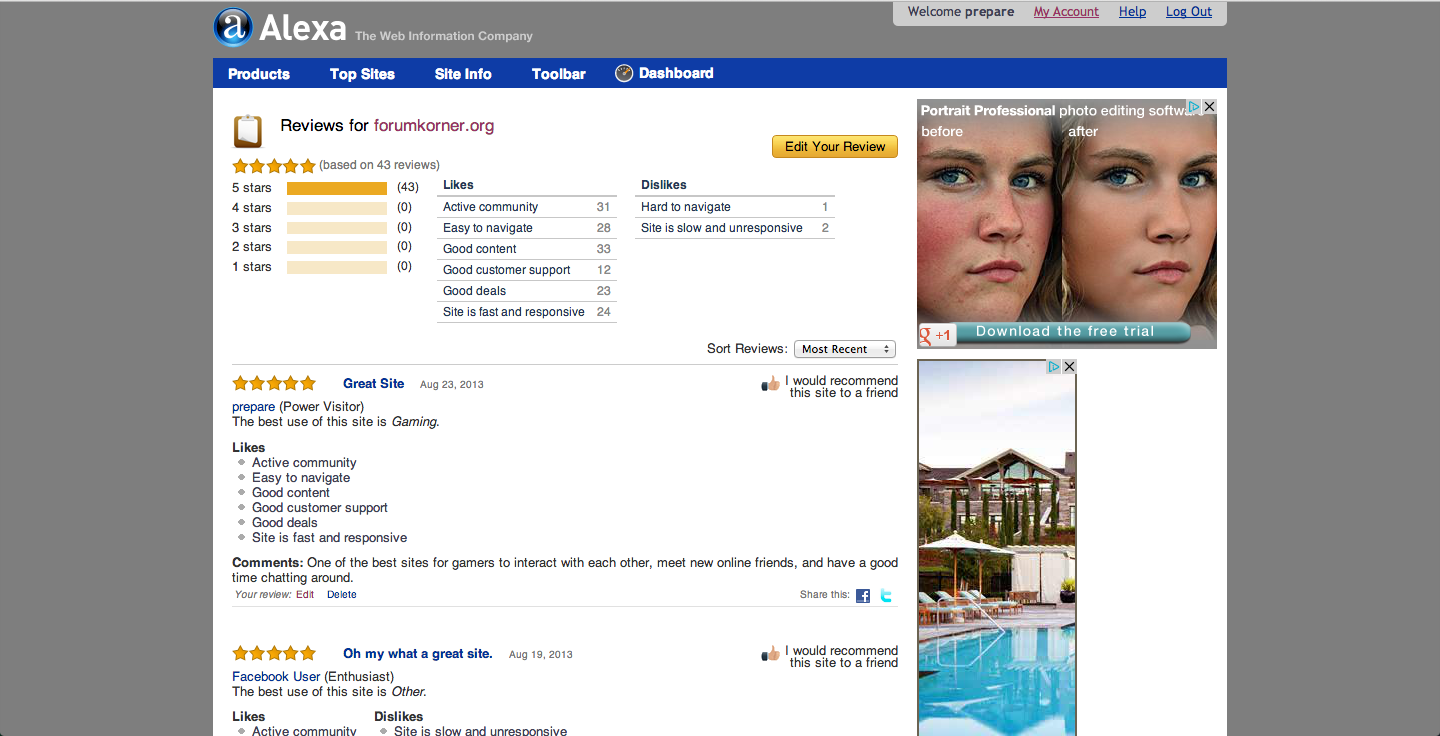1440x736 pixels.
Task: Close the Portrait Professional ad
Action: [x=1209, y=106]
